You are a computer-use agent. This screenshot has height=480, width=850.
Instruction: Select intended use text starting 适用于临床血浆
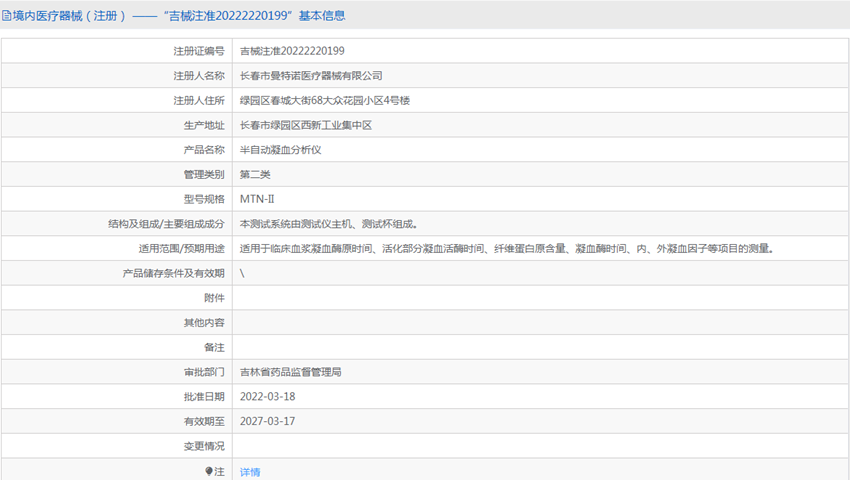point(507,248)
